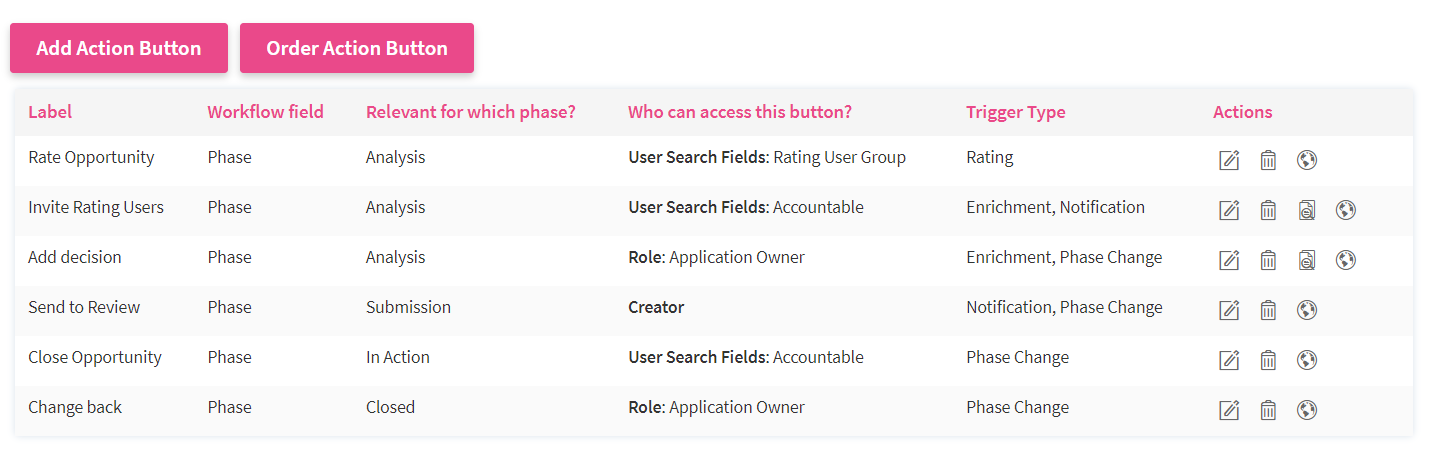Delete the Close Opportunity action
This screenshot has width=1443, height=456.
[x=1268, y=360]
